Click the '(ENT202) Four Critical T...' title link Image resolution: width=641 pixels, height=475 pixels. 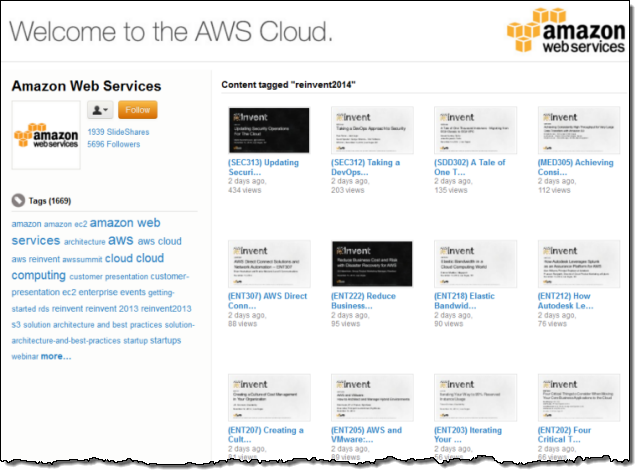click(565, 435)
